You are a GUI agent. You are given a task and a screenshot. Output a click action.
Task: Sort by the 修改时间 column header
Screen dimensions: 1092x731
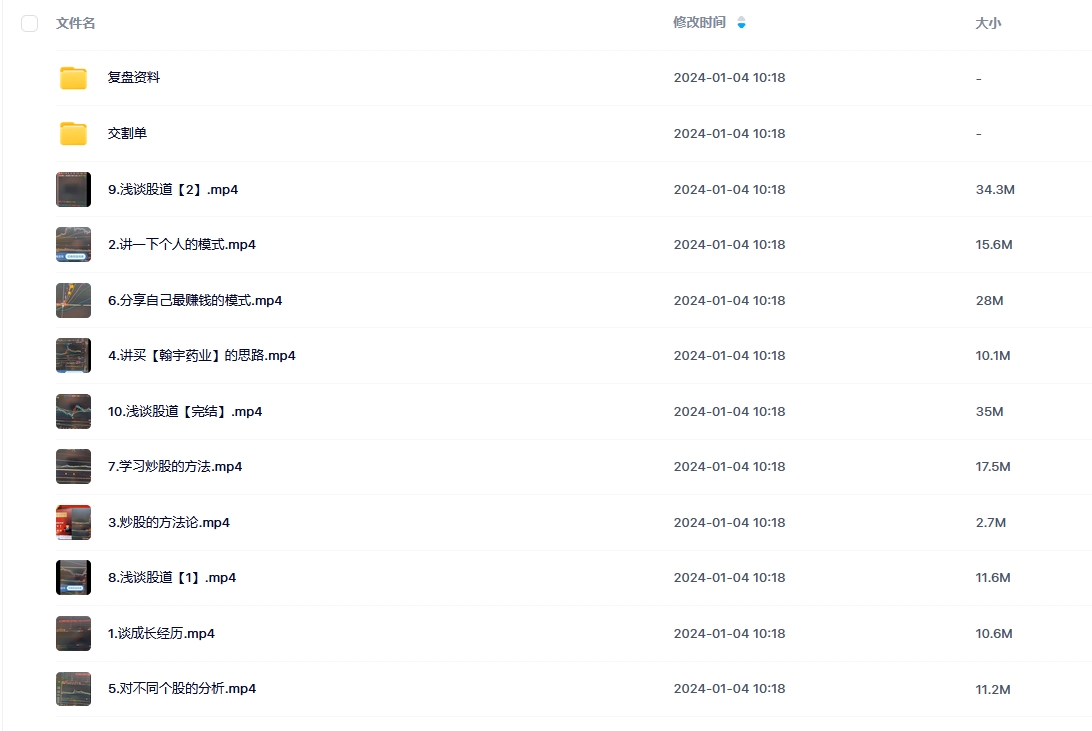[x=699, y=23]
